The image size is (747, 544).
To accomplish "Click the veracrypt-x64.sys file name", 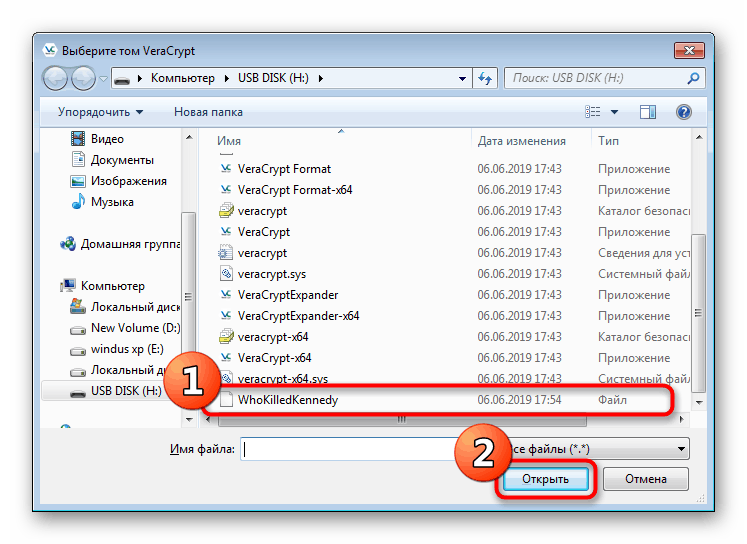I will pos(283,379).
